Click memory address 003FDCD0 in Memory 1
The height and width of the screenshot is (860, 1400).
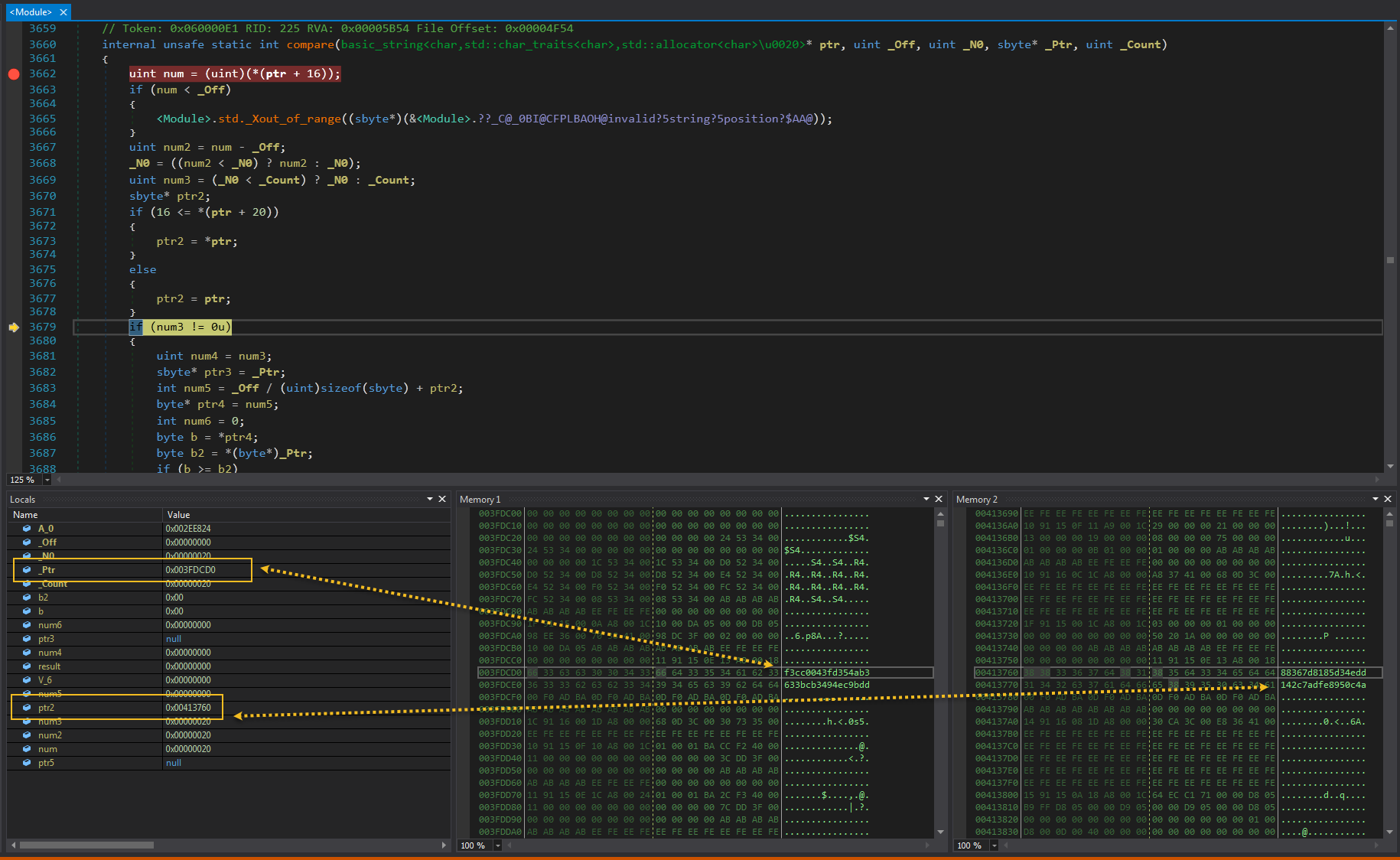click(x=500, y=673)
